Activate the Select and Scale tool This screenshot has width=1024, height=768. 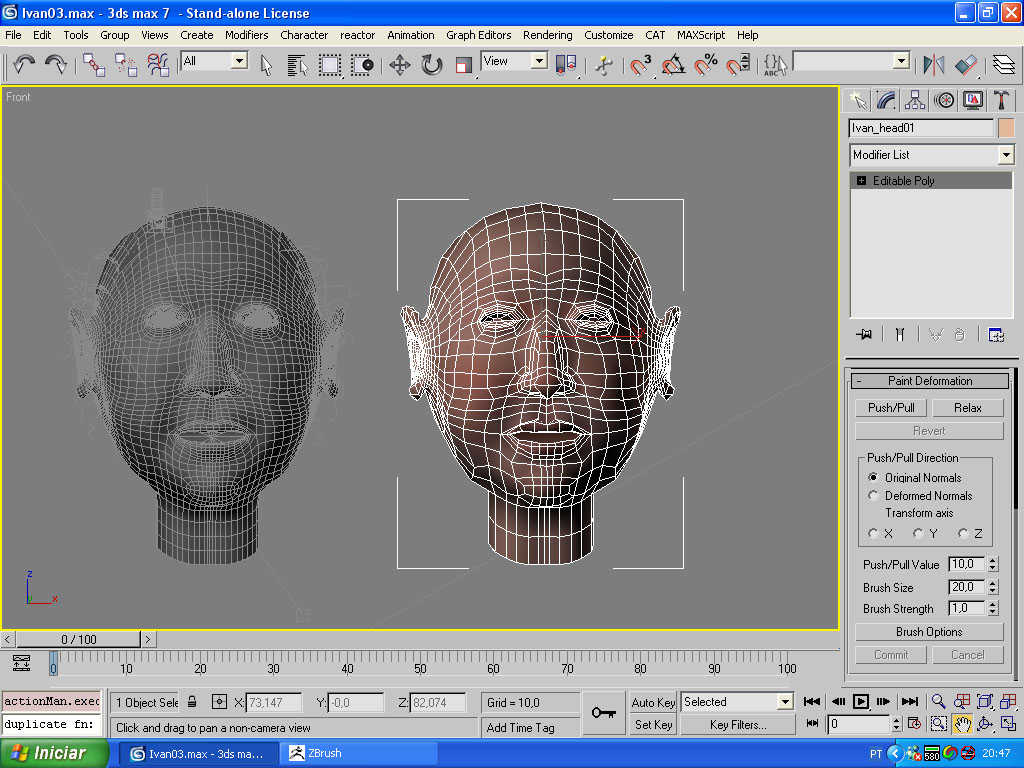[464, 65]
